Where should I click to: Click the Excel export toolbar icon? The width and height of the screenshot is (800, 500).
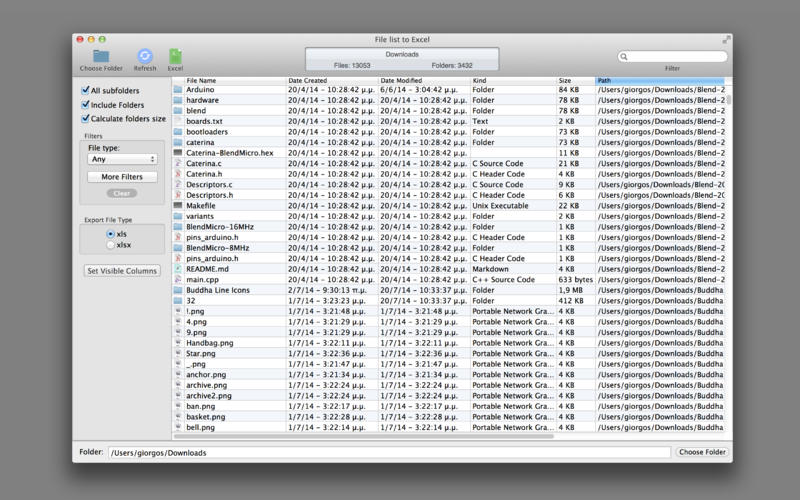pos(175,55)
